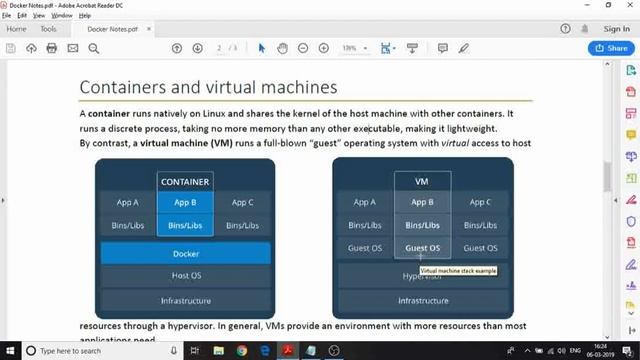Open Protect shield tool in sidebar

[631, 221]
